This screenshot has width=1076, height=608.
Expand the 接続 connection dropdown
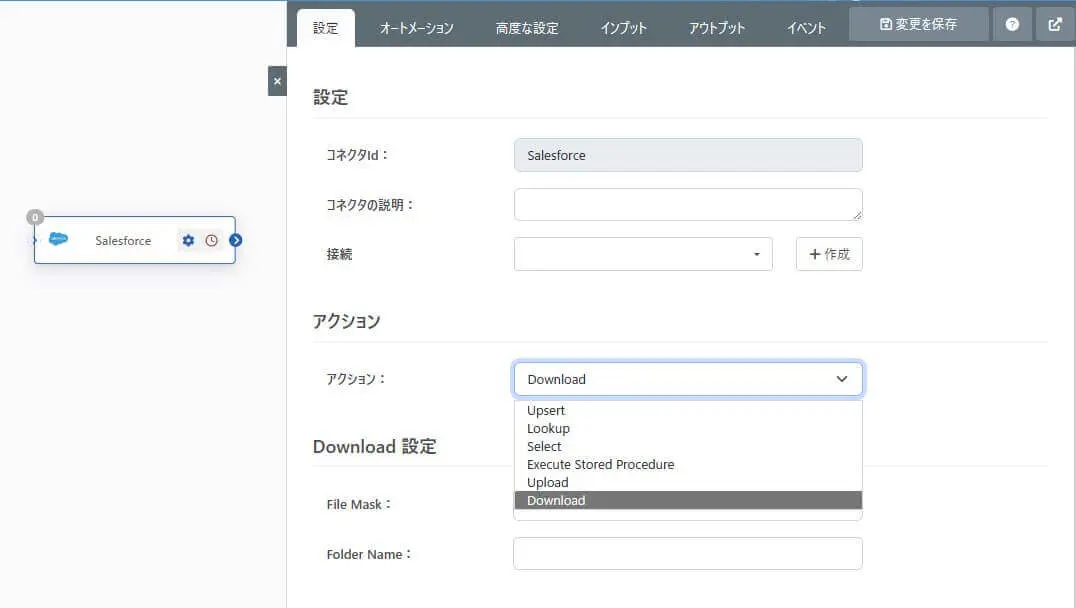[643, 254]
